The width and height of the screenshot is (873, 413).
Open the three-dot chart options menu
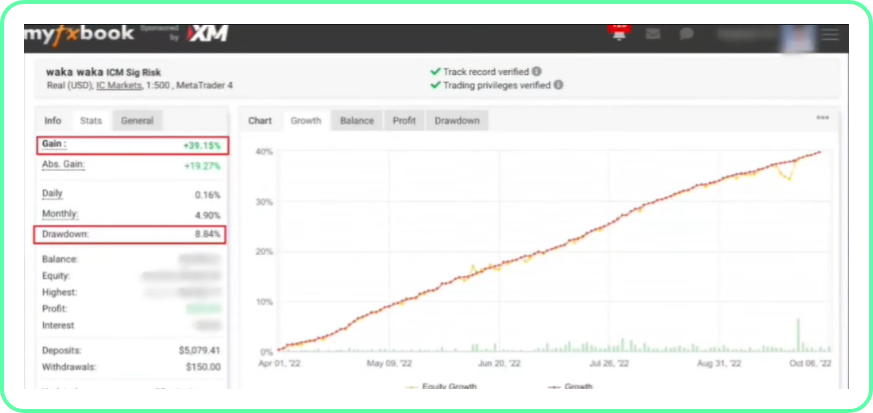click(822, 118)
